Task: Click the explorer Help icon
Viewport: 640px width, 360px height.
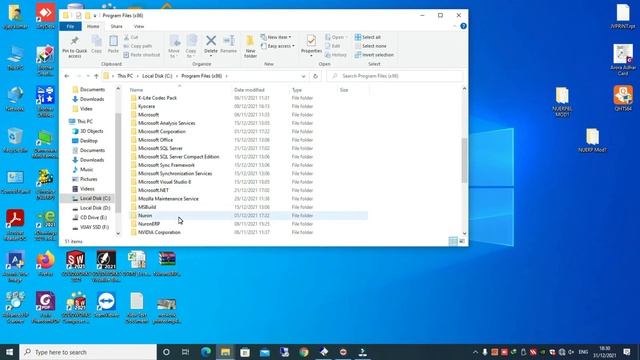Action: tap(463, 26)
